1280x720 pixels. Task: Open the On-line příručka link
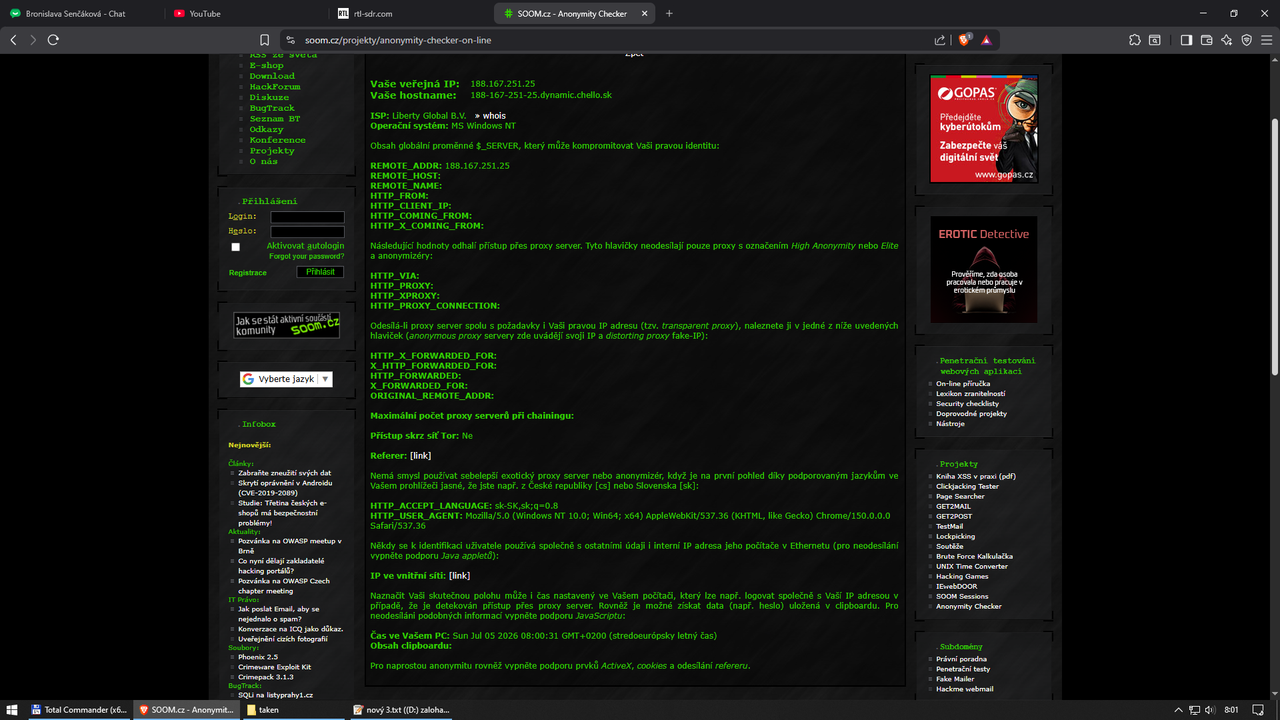[963, 384]
